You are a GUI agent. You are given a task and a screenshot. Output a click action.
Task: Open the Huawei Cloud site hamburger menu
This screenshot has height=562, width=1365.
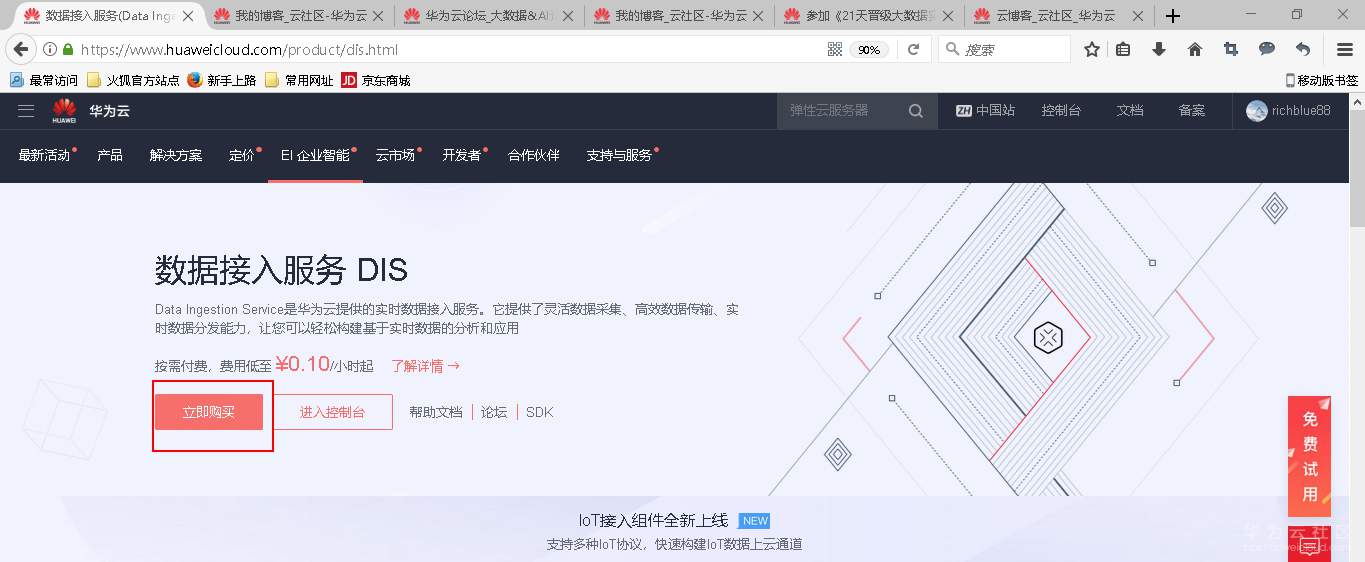[x=26, y=110]
